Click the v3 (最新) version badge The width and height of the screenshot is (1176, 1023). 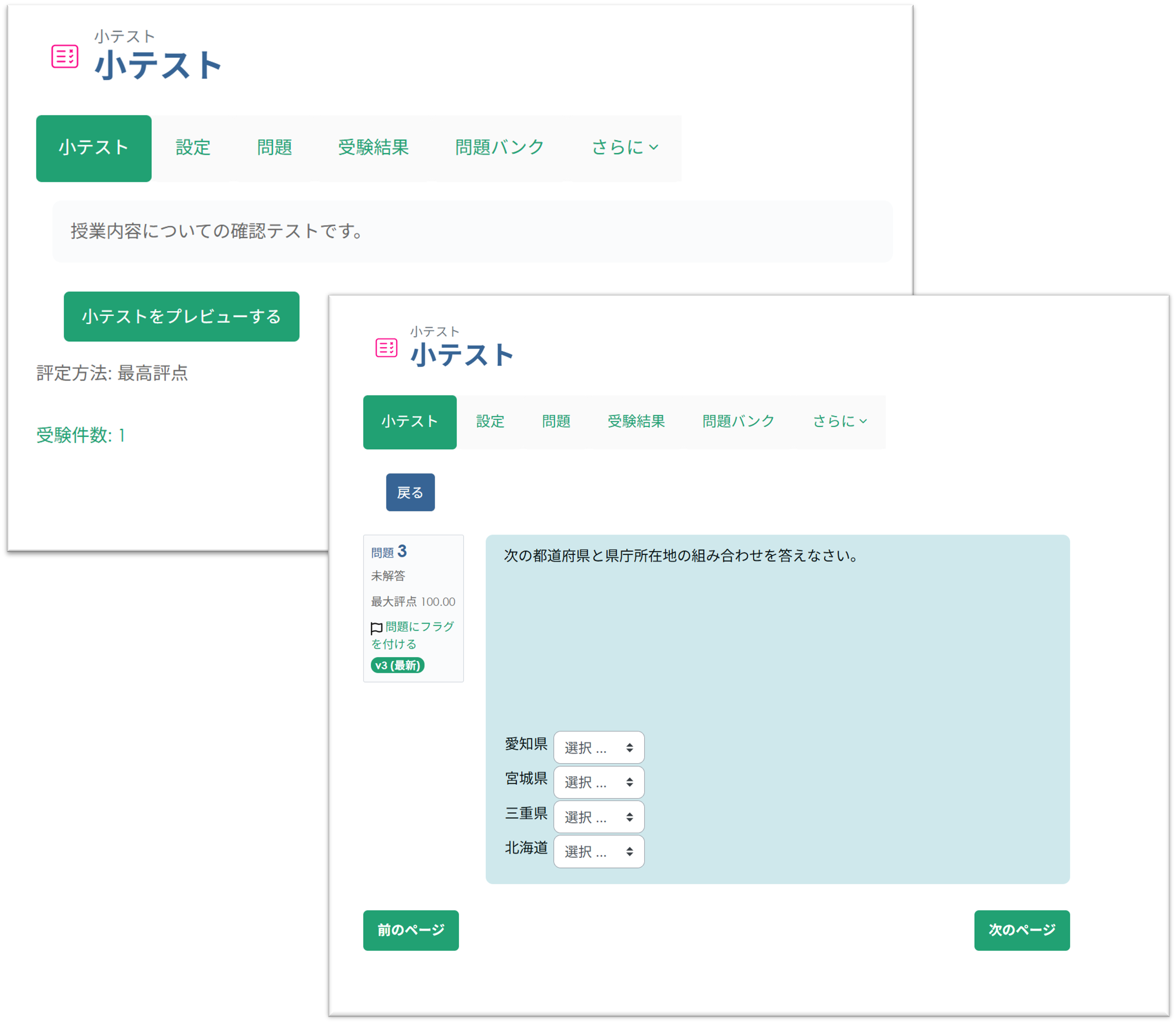pyautogui.click(x=398, y=665)
